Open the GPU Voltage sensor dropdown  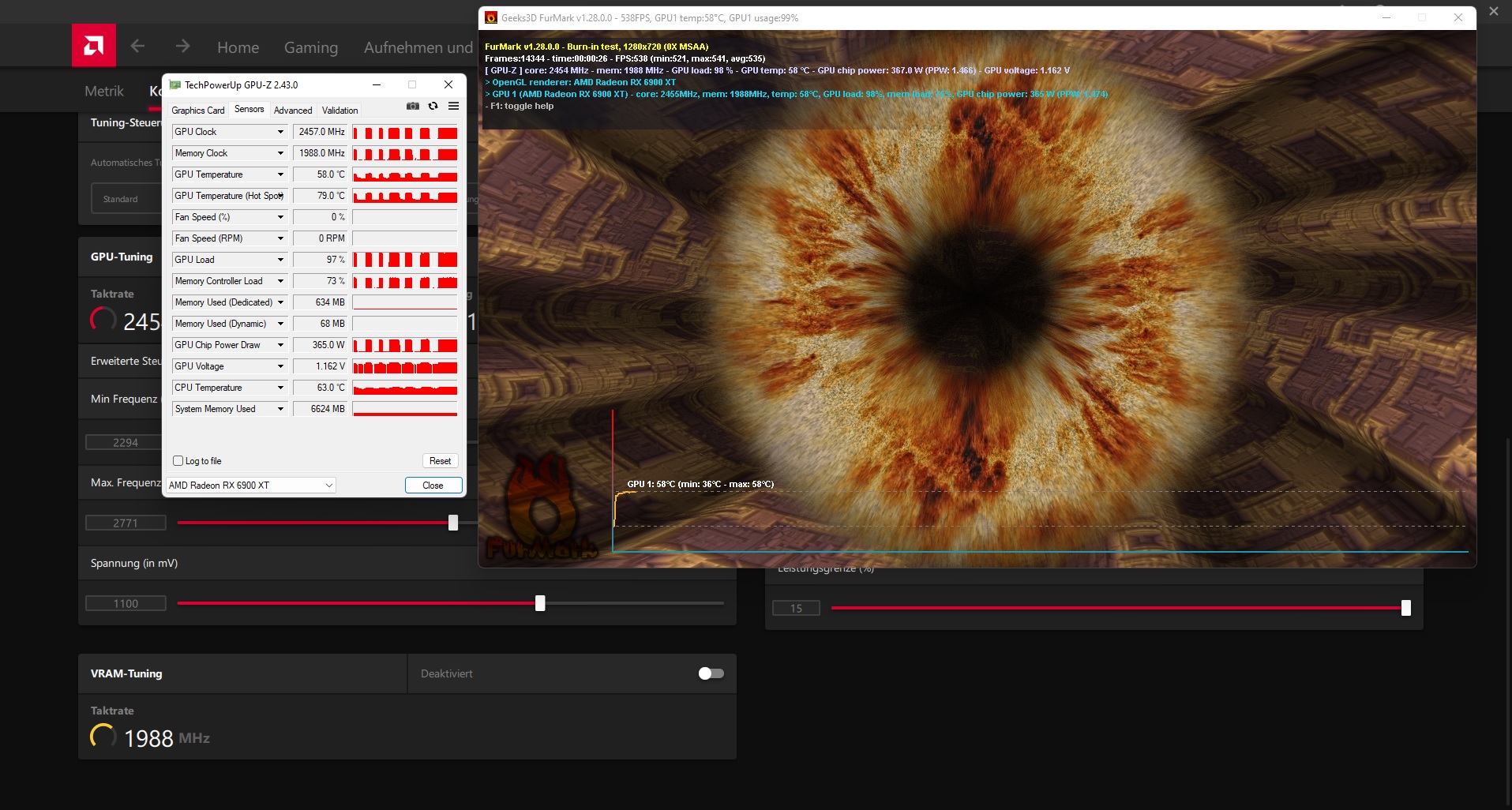pos(280,366)
